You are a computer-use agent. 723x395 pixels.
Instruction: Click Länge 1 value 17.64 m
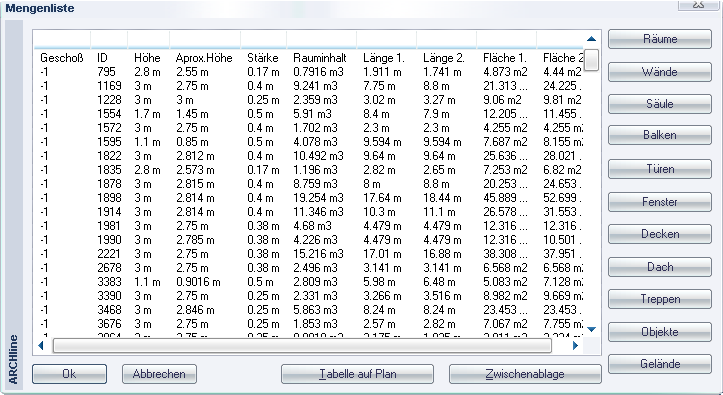(x=382, y=198)
